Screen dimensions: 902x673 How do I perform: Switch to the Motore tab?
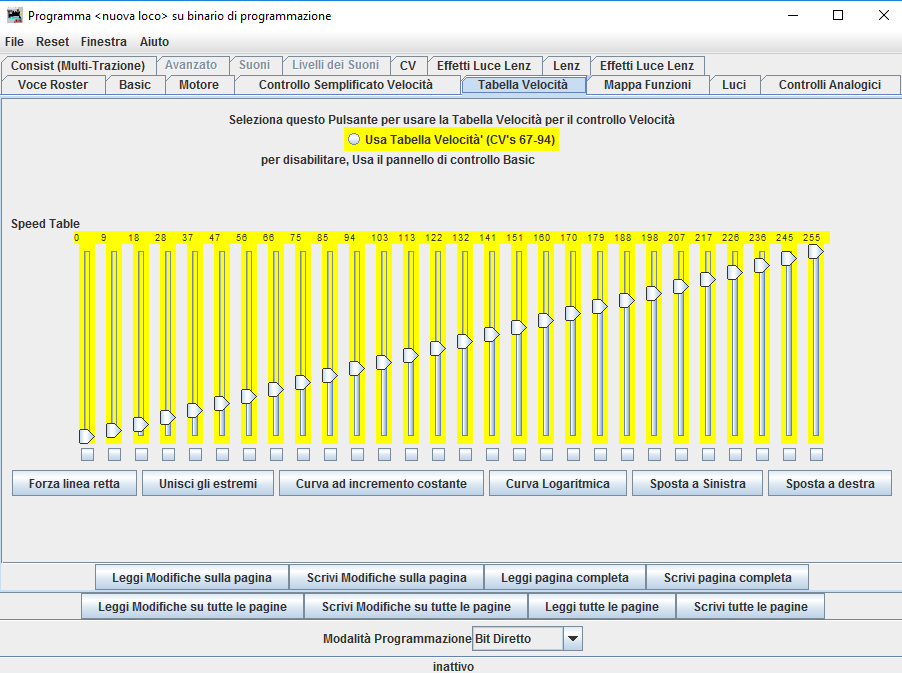[x=199, y=85]
